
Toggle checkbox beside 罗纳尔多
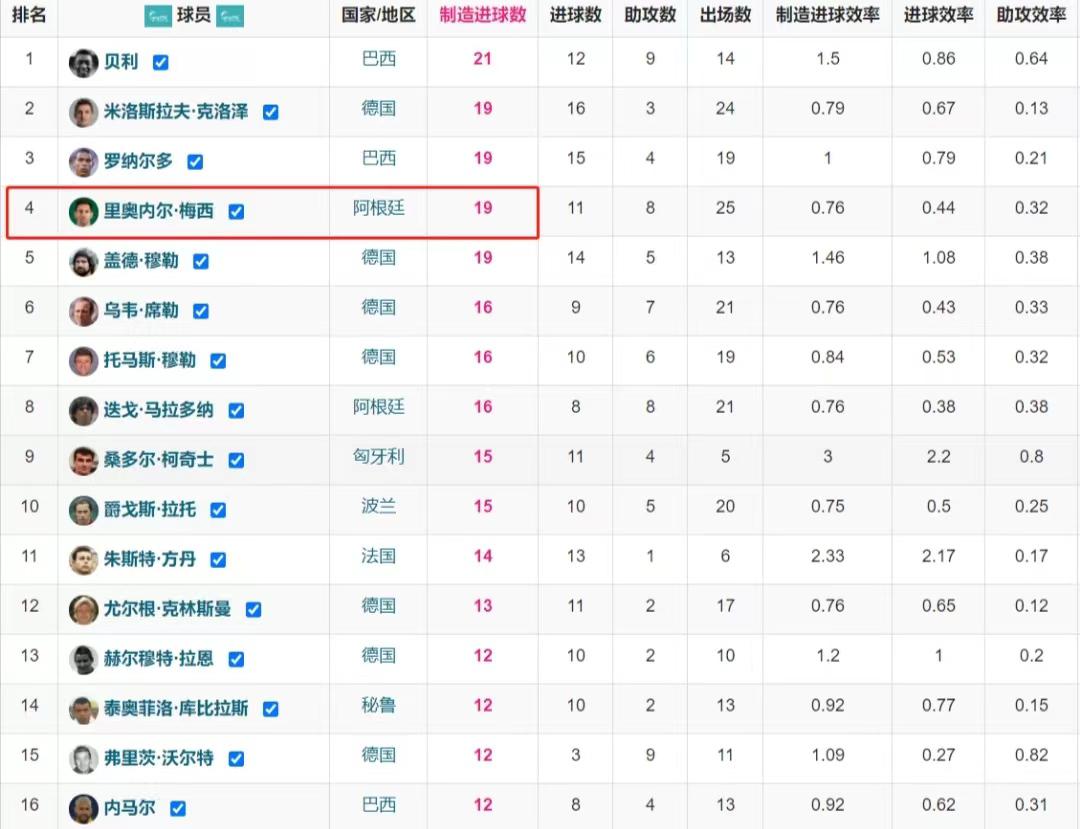coord(195,162)
